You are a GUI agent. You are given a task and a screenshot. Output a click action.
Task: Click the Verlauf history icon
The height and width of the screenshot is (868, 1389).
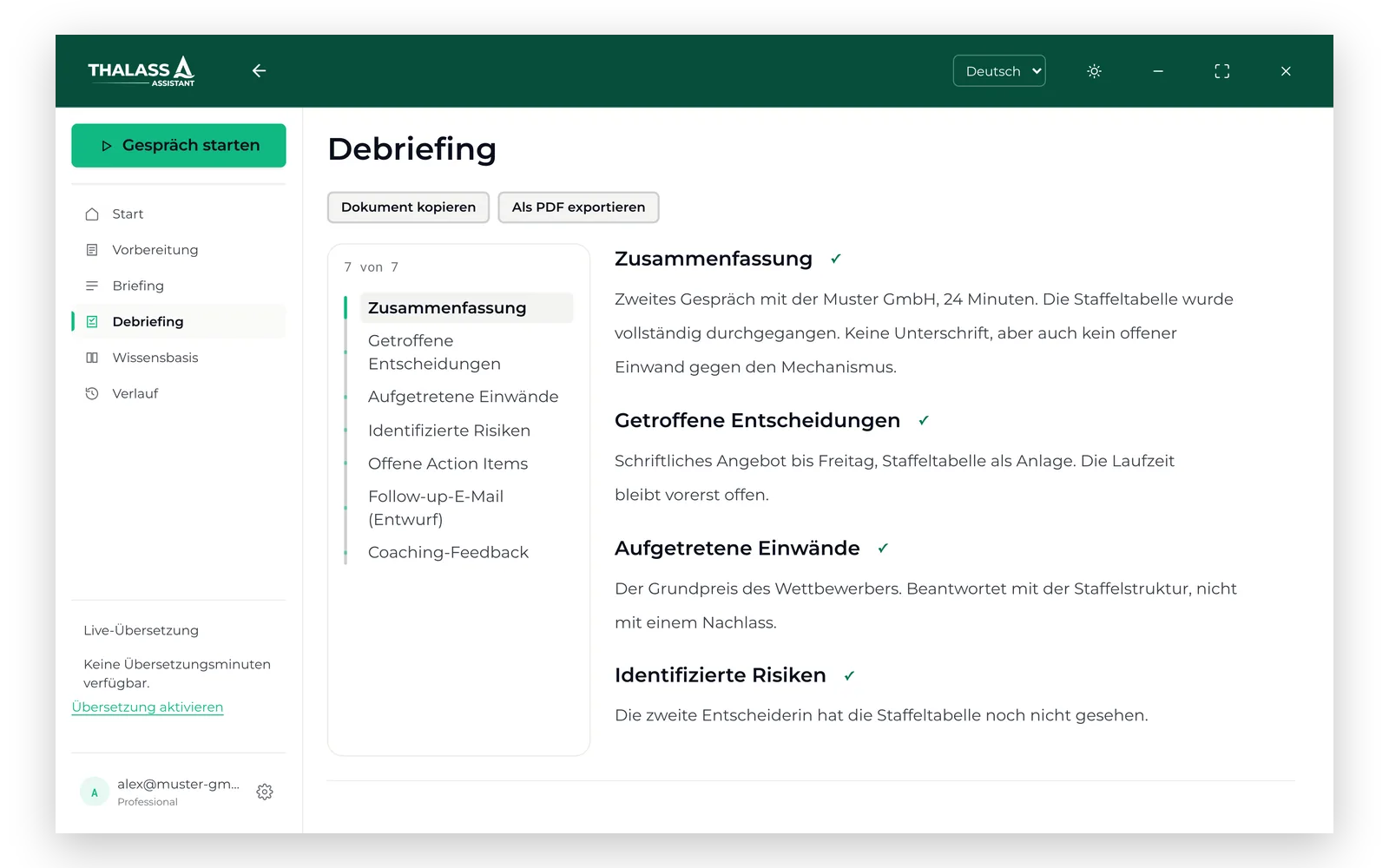[92, 393]
